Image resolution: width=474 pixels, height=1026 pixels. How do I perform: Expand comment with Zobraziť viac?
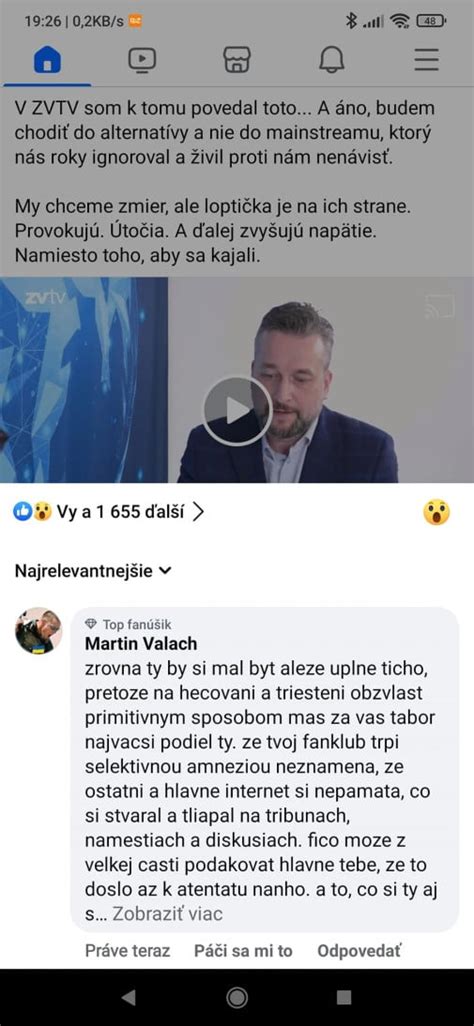point(168,913)
